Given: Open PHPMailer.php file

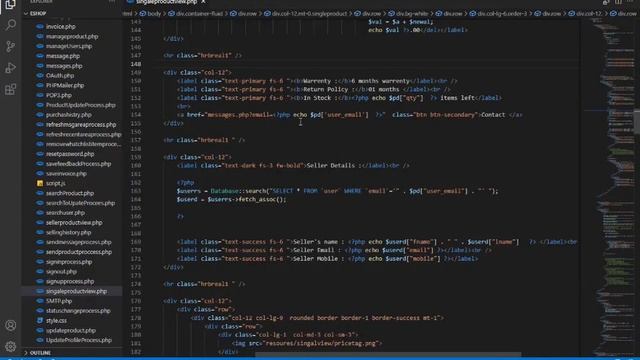Looking at the screenshot, I should (x=65, y=85).
